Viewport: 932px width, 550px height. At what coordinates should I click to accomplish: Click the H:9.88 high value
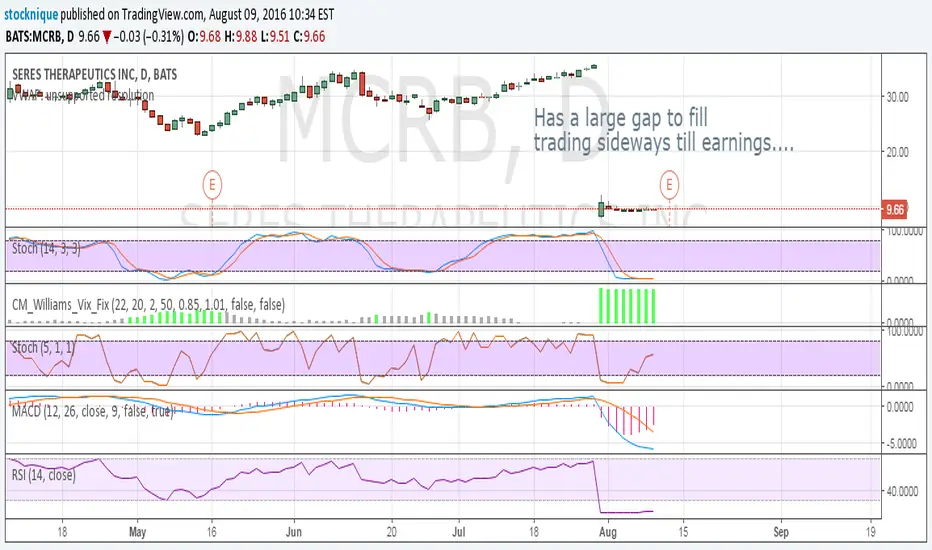(241, 37)
